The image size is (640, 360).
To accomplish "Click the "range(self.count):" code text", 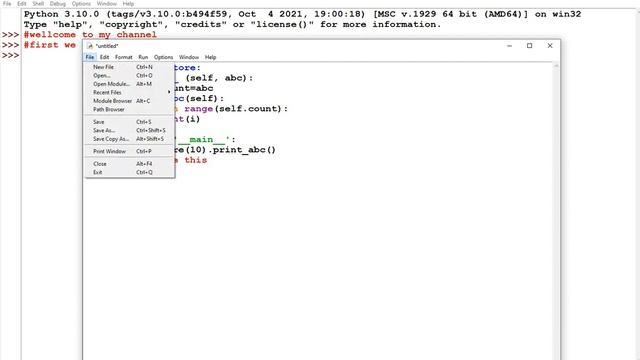I will coord(236,109).
